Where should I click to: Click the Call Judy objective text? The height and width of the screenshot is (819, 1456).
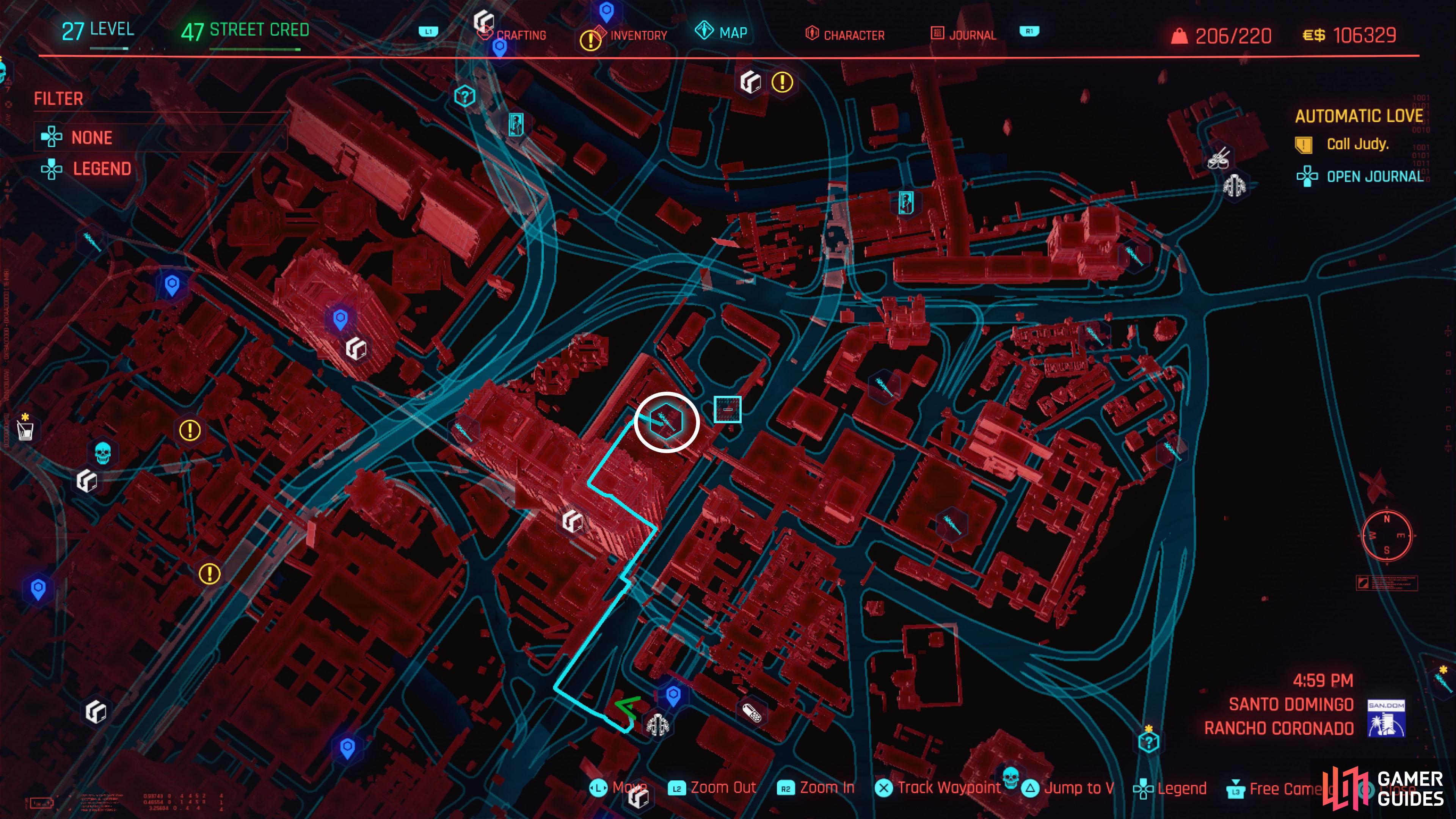tap(1357, 144)
